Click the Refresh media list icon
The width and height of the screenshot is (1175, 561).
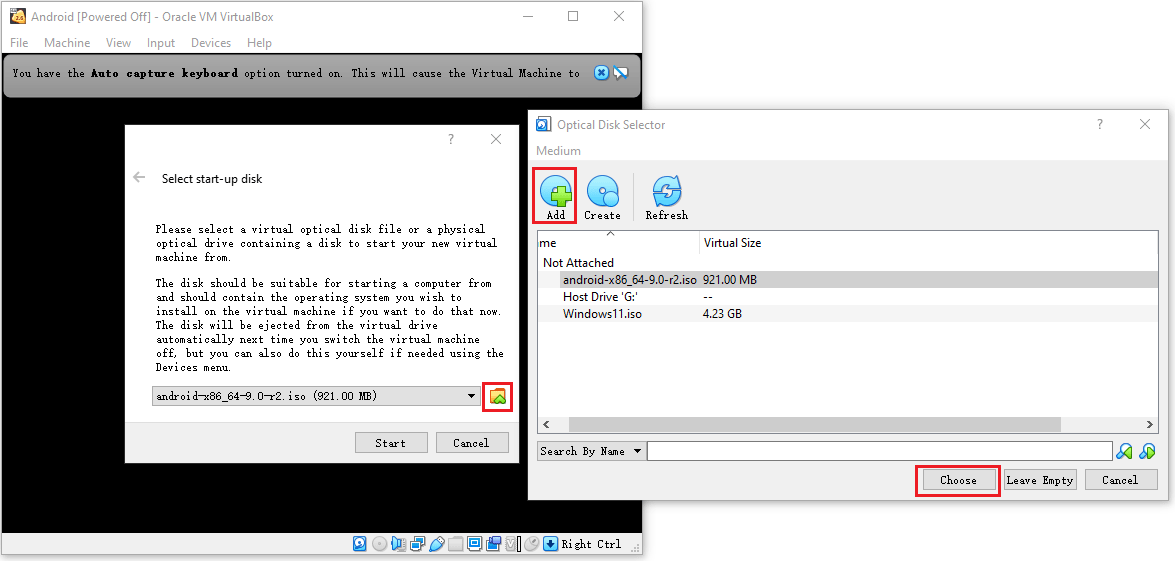click(x=666, y=190)
